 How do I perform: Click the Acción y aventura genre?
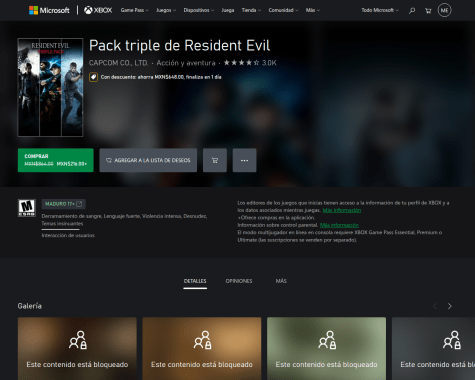186,63
